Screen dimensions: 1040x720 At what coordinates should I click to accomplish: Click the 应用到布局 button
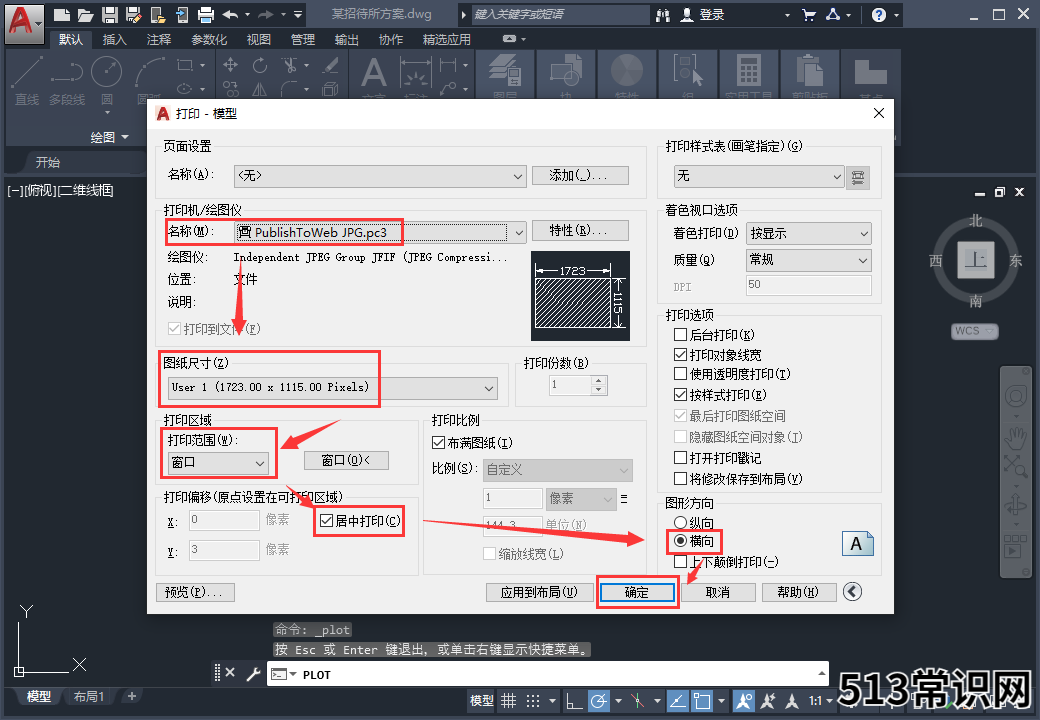click(539, 592)
